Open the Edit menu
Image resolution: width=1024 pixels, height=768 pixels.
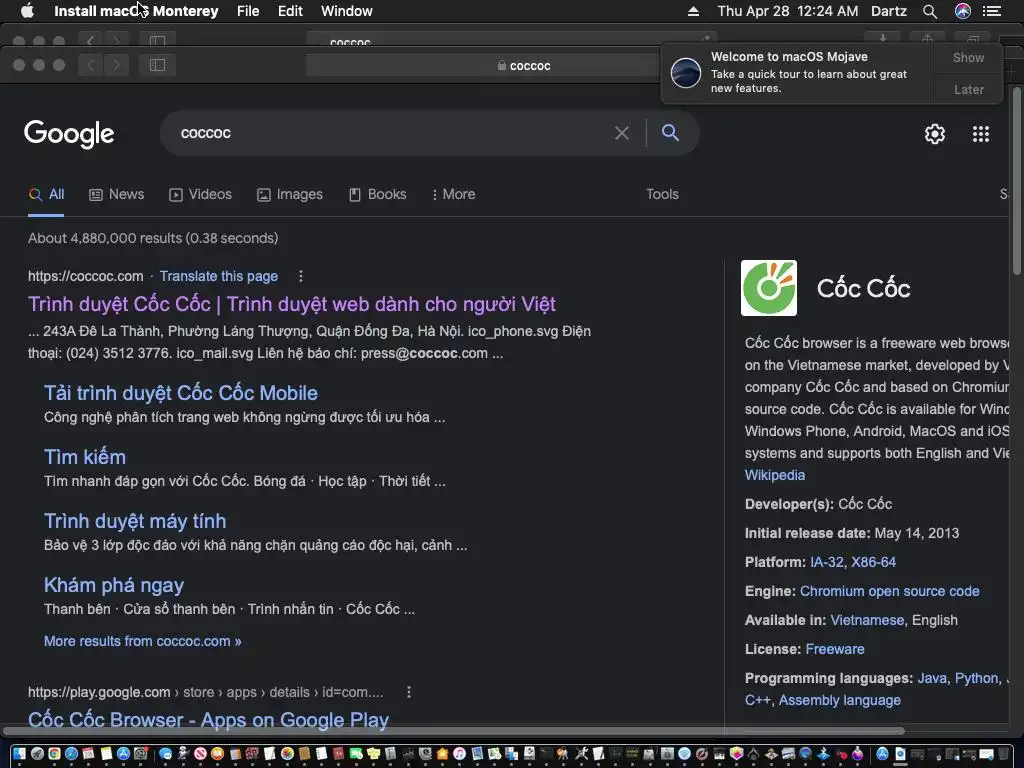point(290,11)
